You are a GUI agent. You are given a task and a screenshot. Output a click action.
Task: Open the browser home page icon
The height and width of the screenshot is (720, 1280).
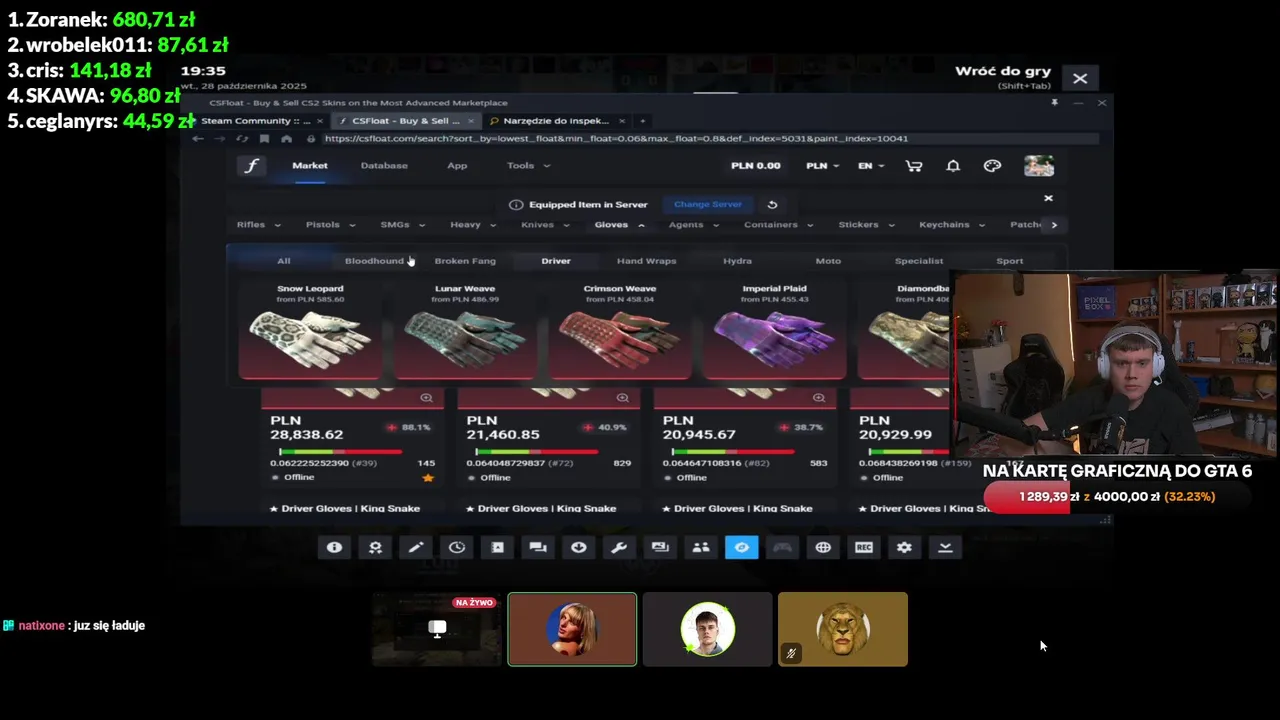[x=286, y=138]
